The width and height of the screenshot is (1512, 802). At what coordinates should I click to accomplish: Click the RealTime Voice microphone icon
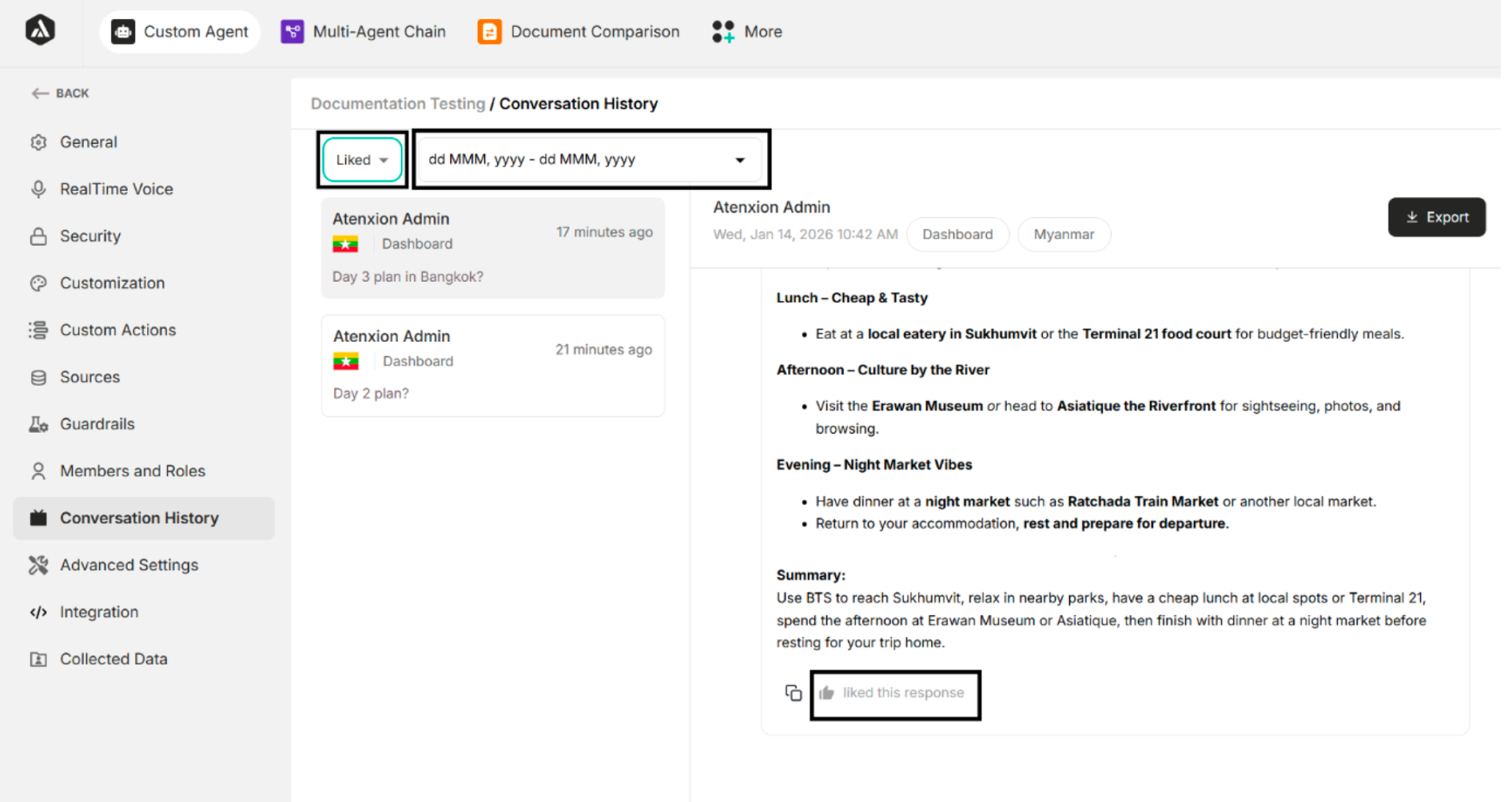38,189
